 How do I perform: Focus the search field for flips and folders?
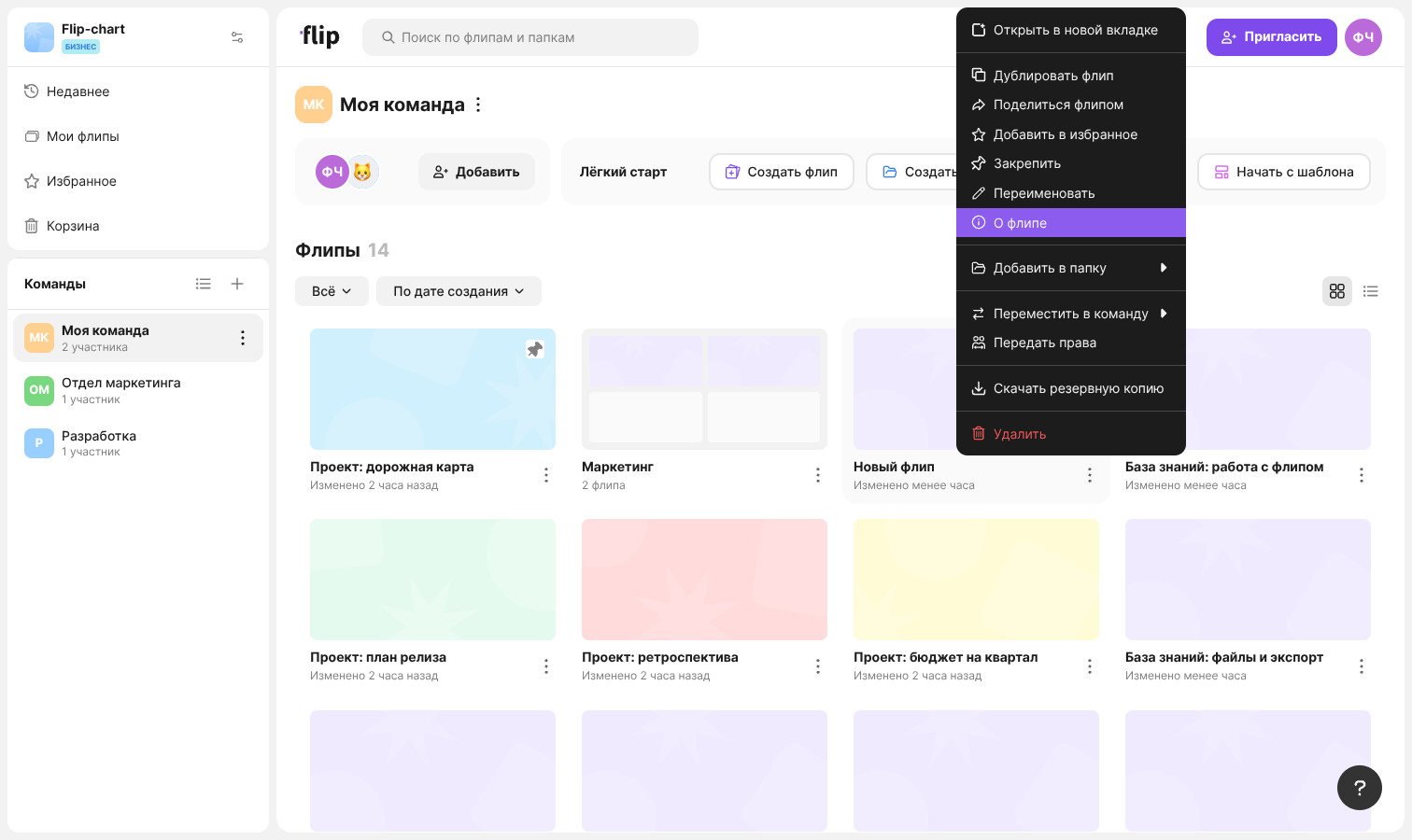[x=530, y=37]
